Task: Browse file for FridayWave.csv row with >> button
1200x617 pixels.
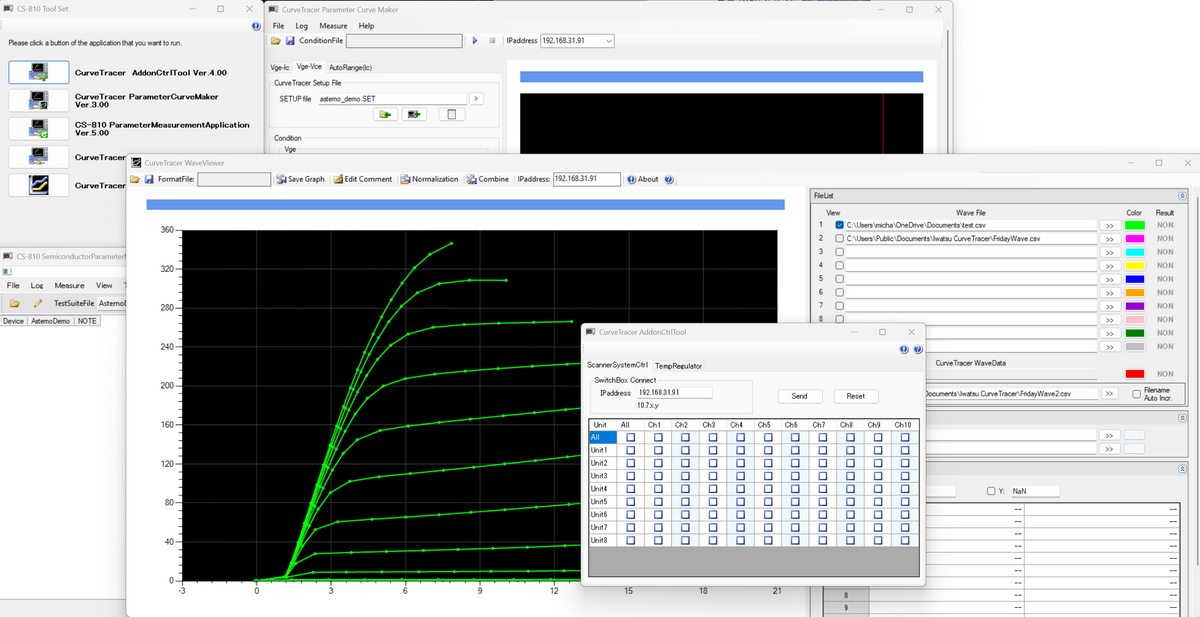Action: point(1109,239)
